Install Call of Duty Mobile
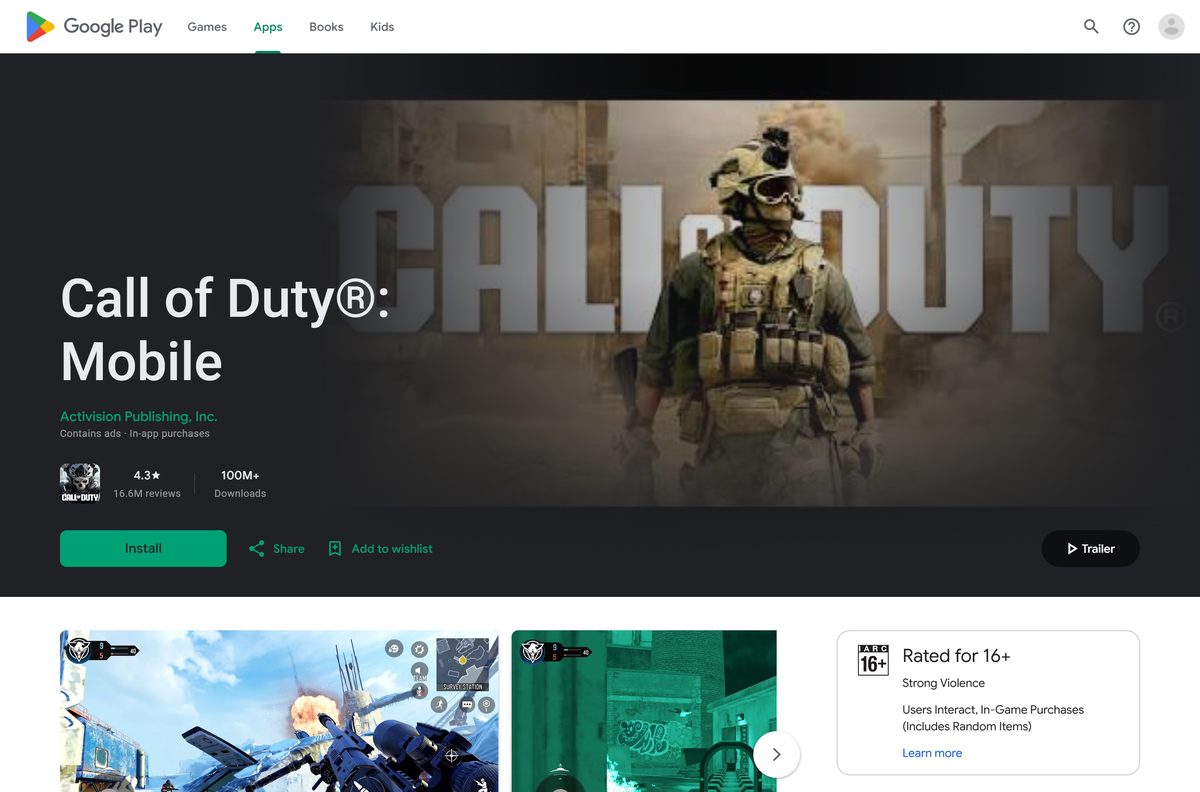 (143, 548)
